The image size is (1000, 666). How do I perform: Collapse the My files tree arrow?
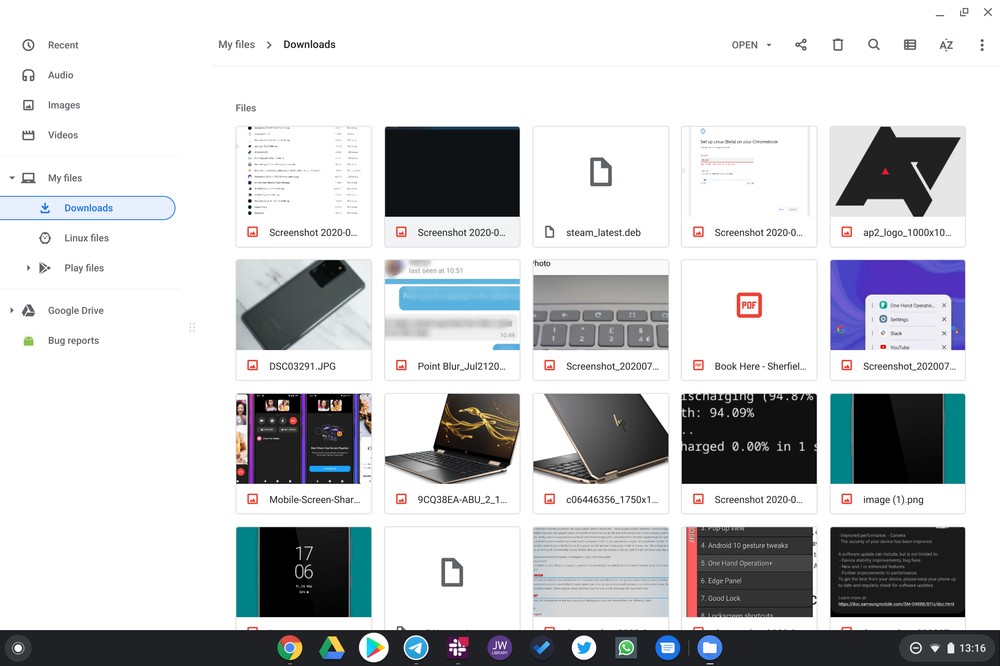(x=12, y=178)
